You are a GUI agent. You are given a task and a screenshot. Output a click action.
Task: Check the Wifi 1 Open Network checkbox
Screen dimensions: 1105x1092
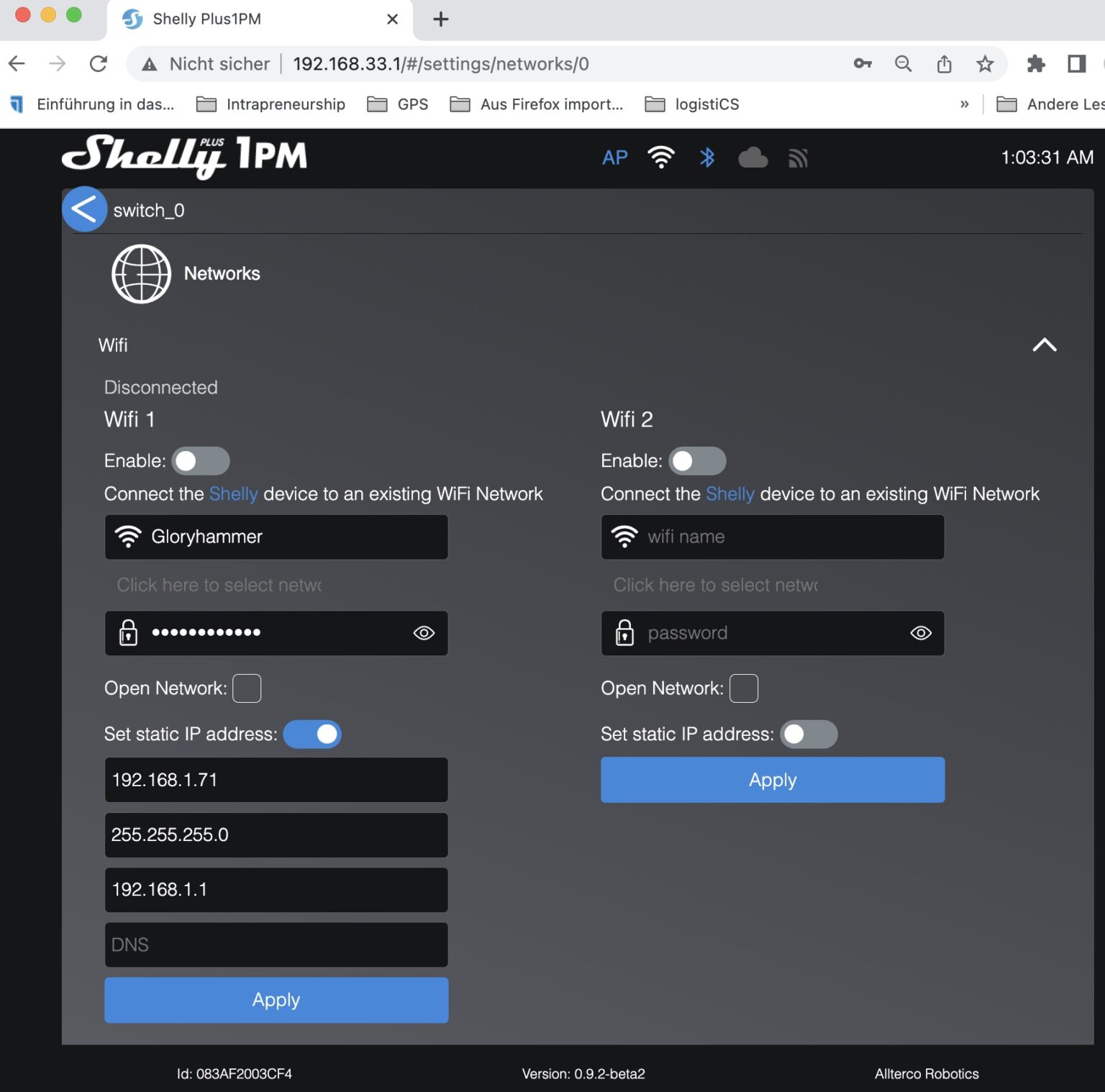point(247,688)
